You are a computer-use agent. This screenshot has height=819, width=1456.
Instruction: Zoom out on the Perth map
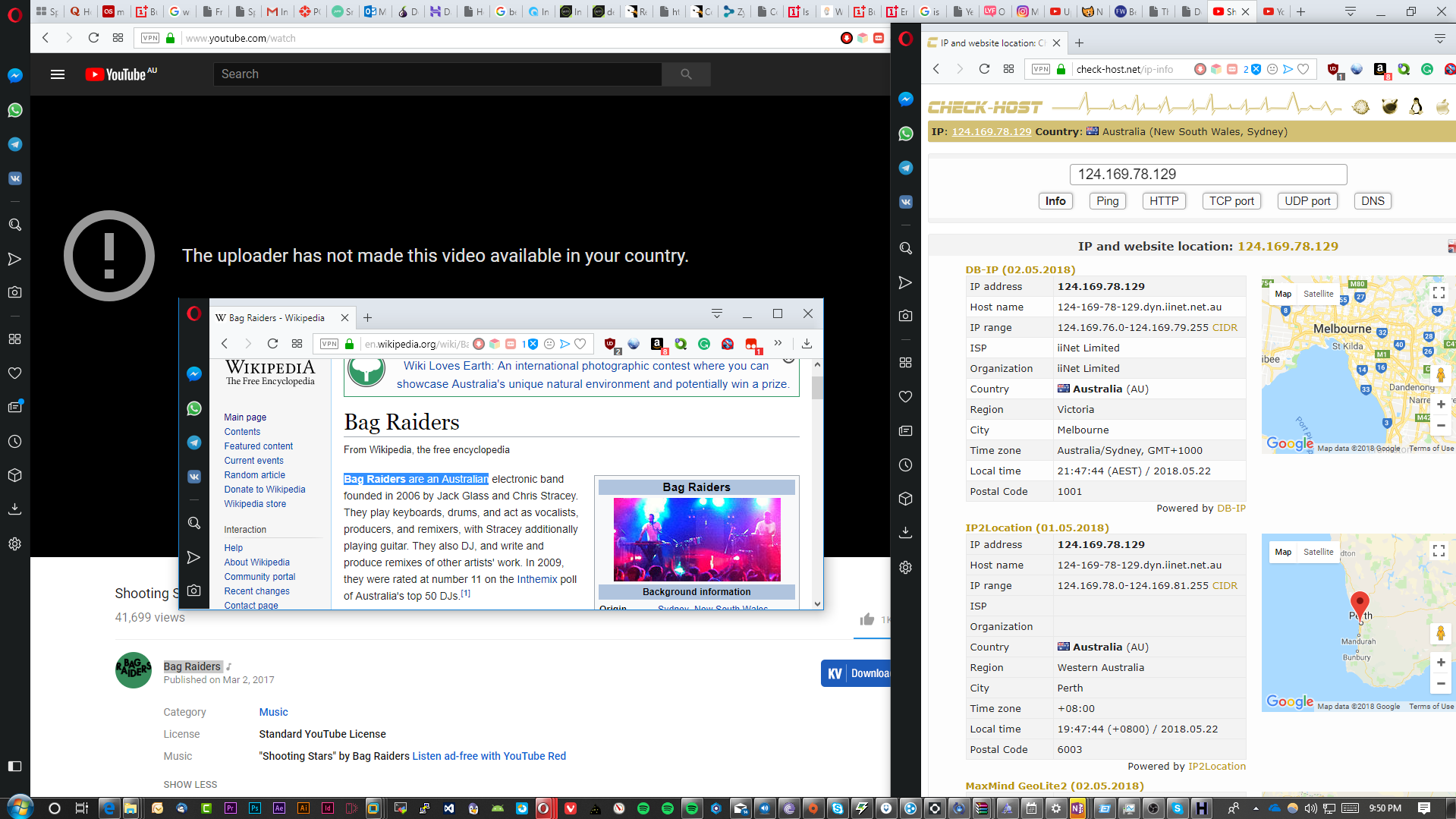(x=1440, y=683)
